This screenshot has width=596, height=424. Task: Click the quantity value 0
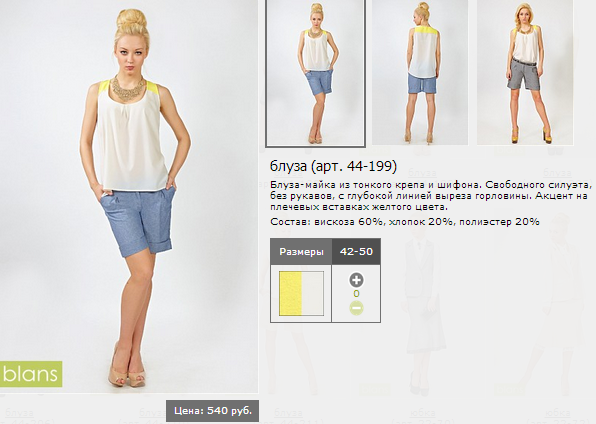point(356,294)
